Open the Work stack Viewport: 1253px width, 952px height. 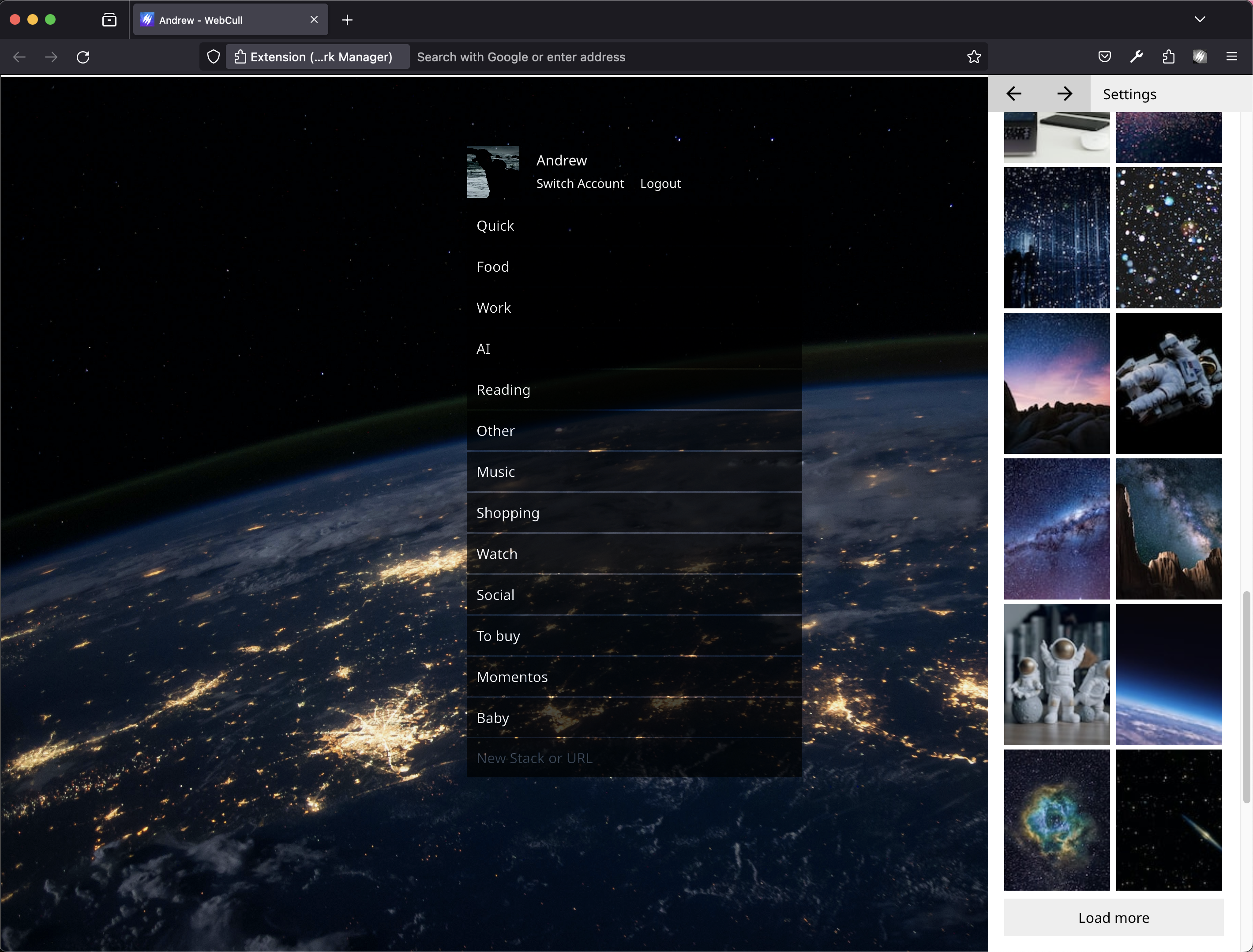(x=634, y=307)
